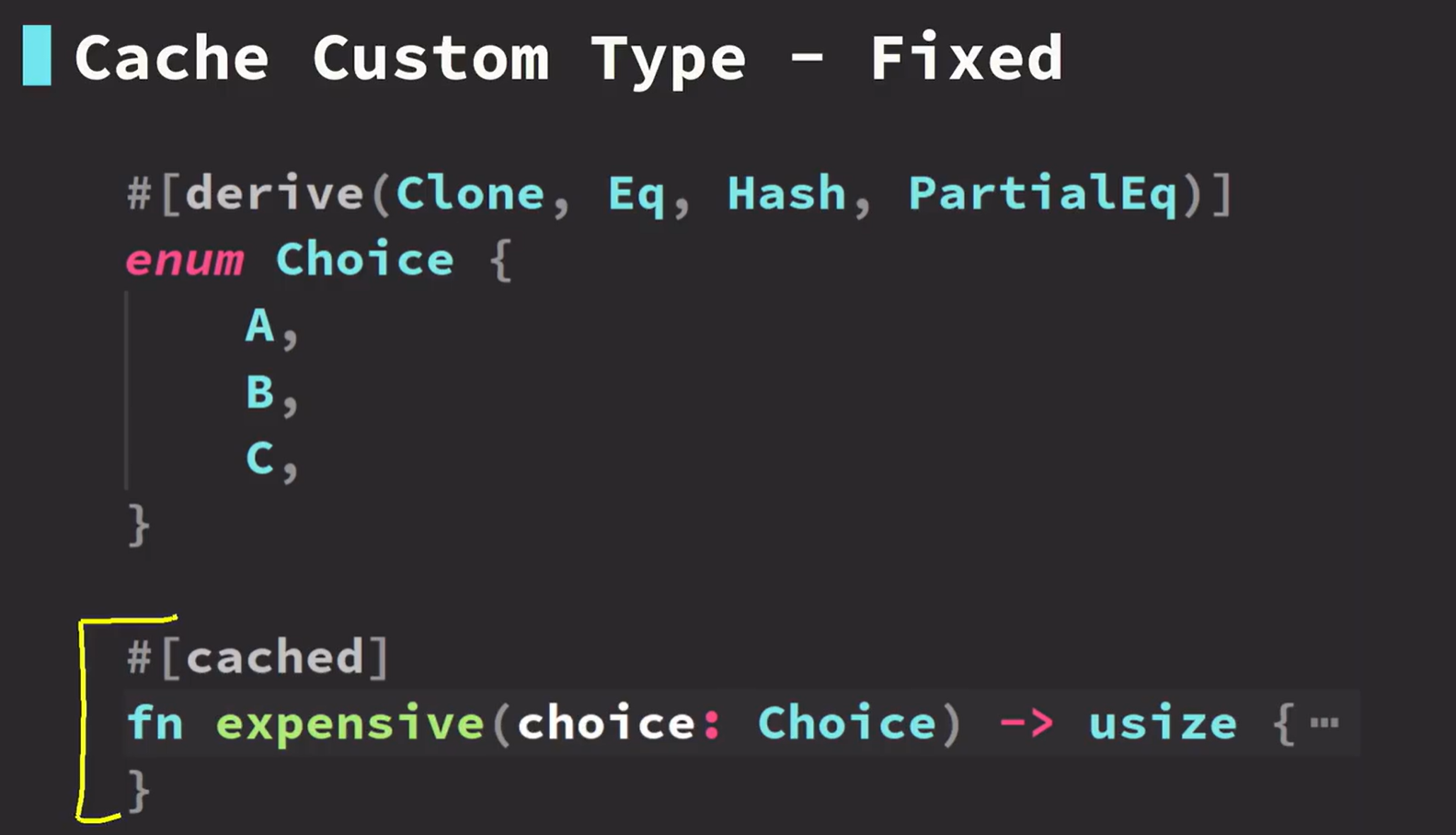Click the 'Hash' trait name
The width and height of the screenshot is (1456, 835).
point(786,194)
